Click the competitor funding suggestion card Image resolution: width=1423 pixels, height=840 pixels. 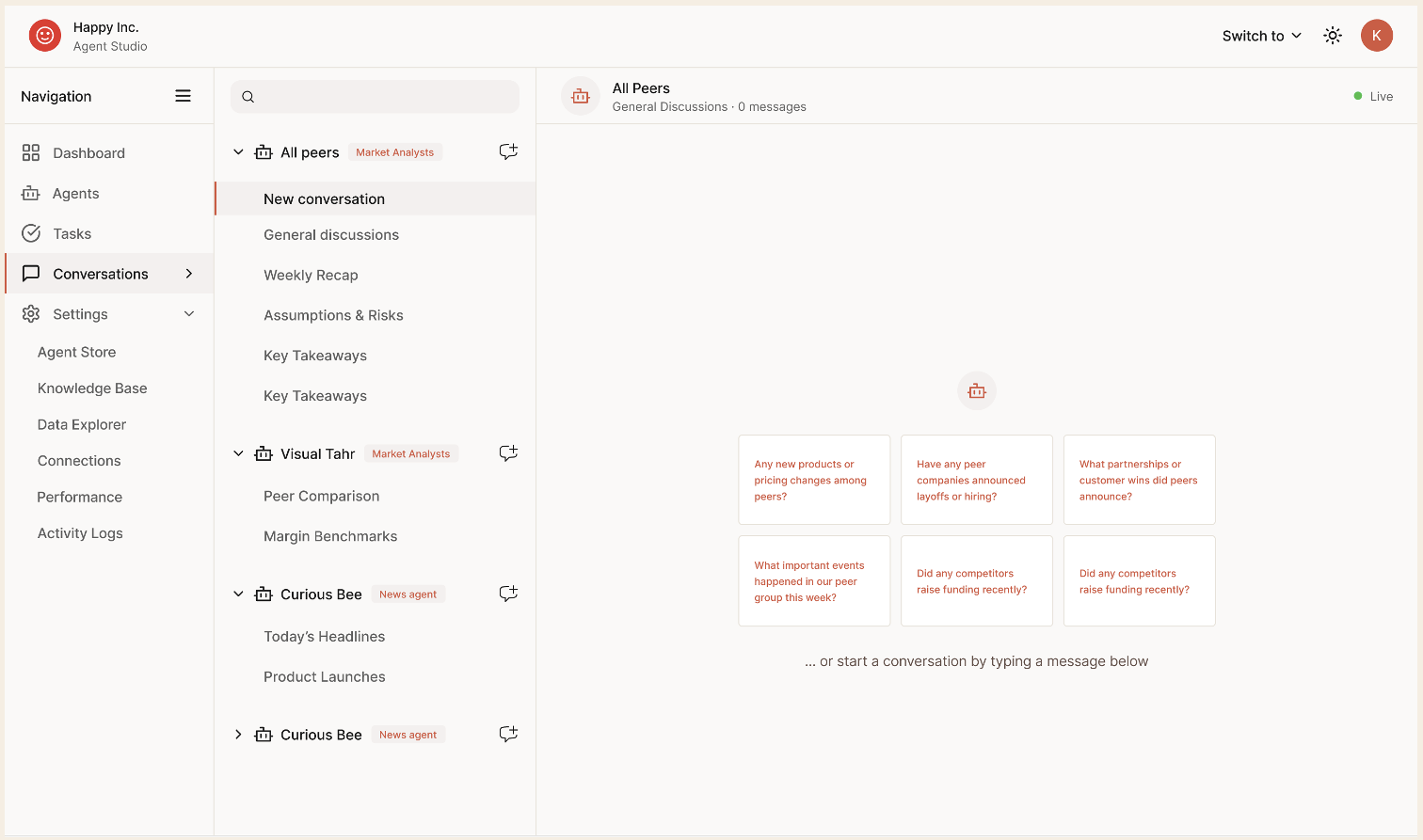click(x=976, y=580)
